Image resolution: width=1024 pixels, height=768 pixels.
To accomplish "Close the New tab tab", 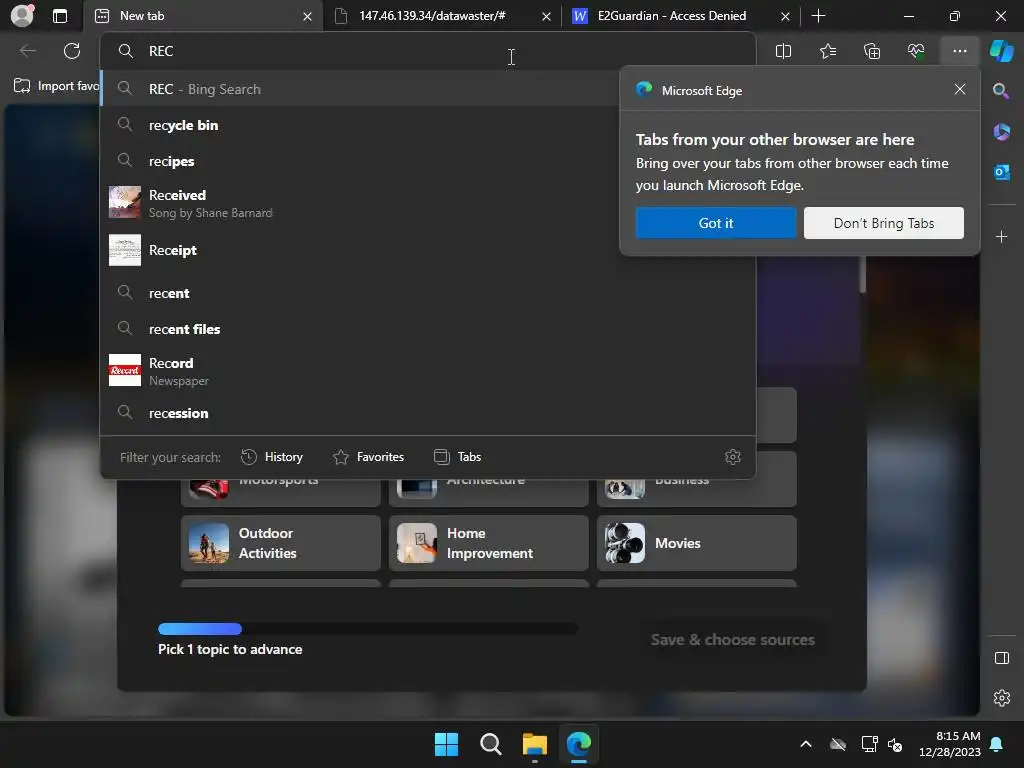I will pos(307,16).
